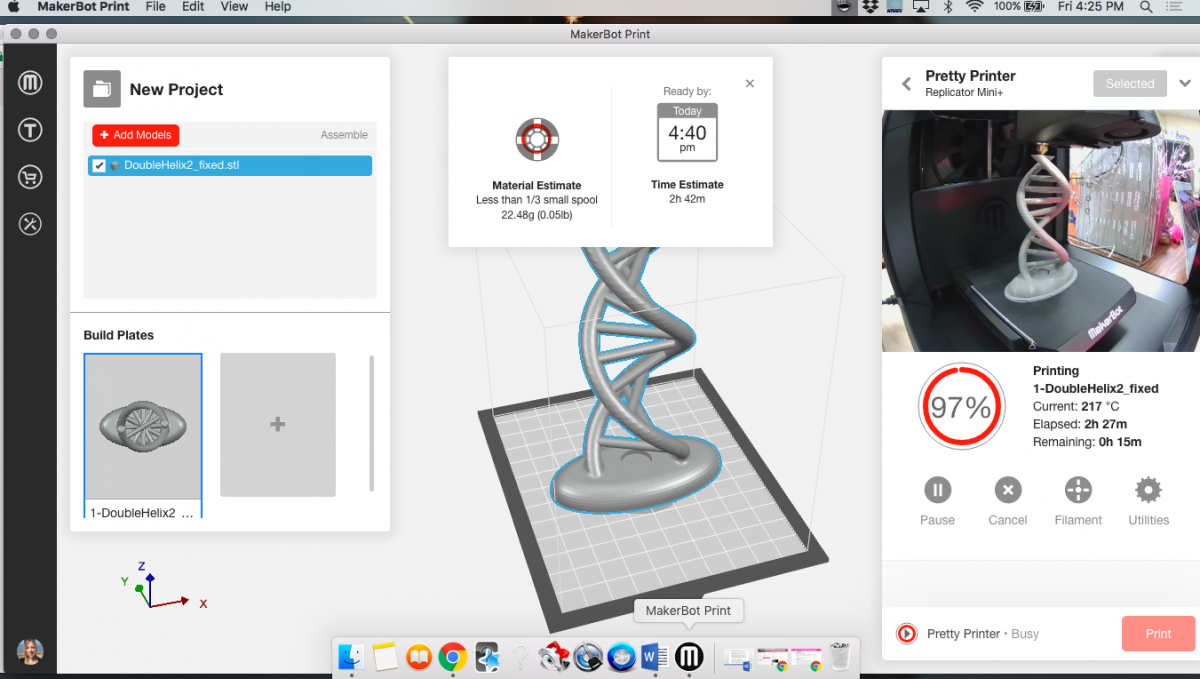This screenshot has width=1200, height=679.
Task: Open the MakerBot home icon in left sidebar
Action: 30,82
